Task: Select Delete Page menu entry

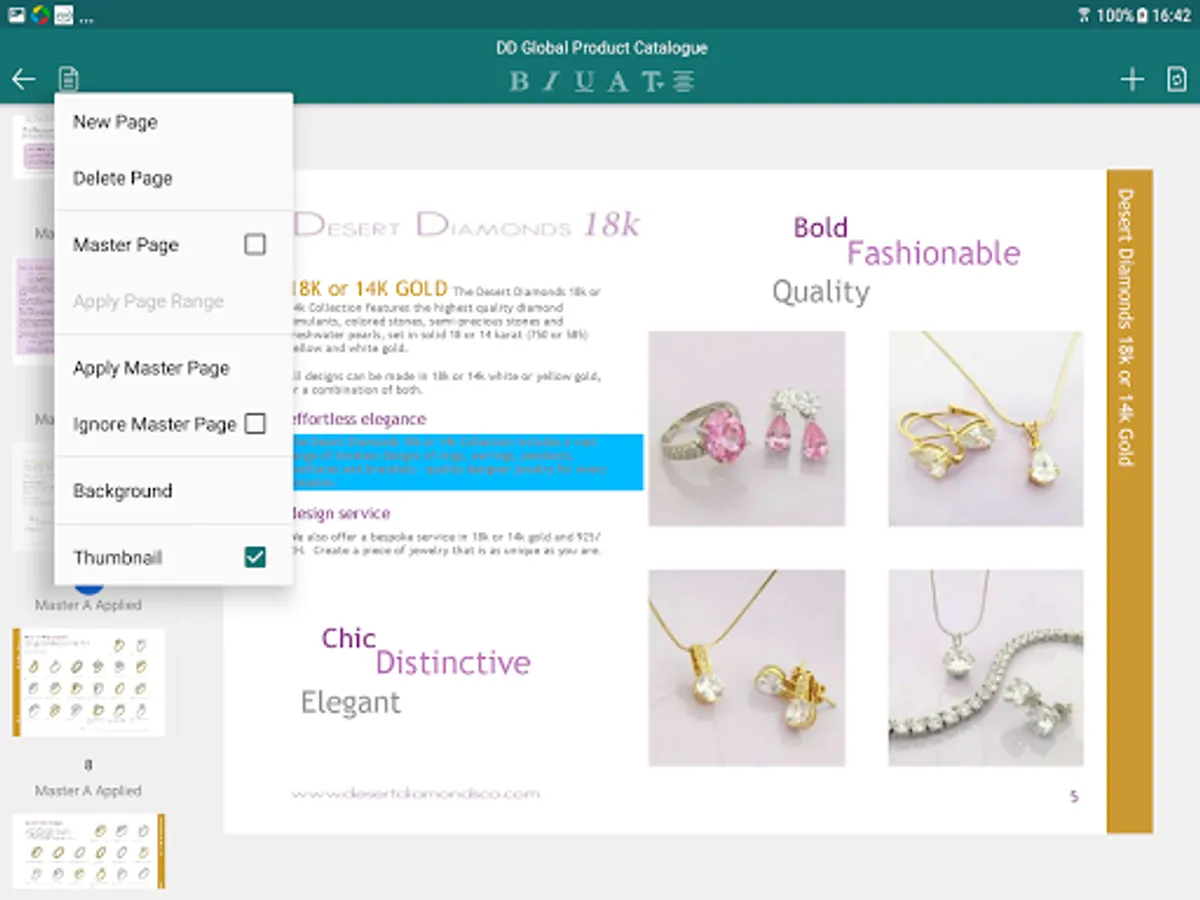Action: pyautogui.click(x=123, y=178)
